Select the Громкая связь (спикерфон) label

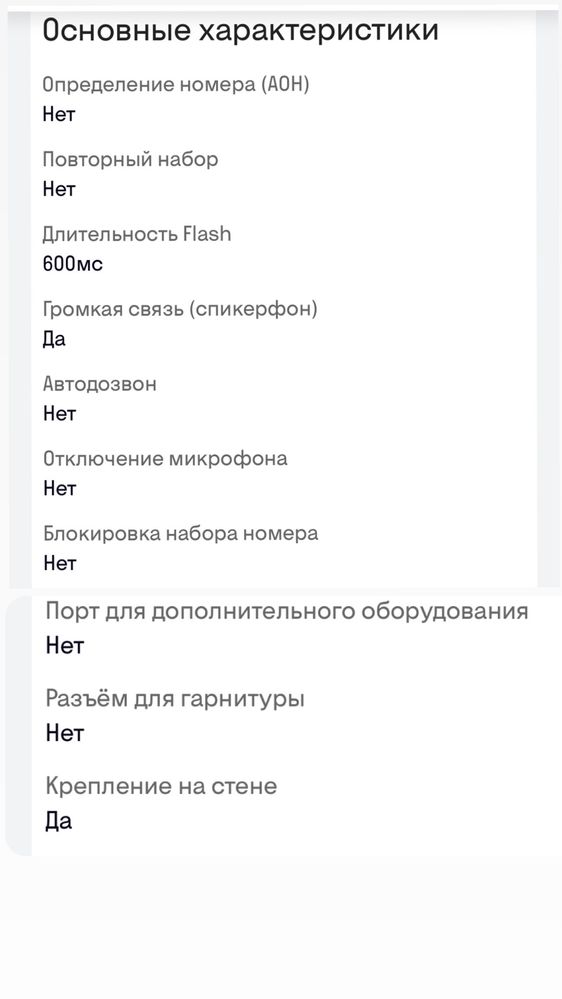[180, 309]
